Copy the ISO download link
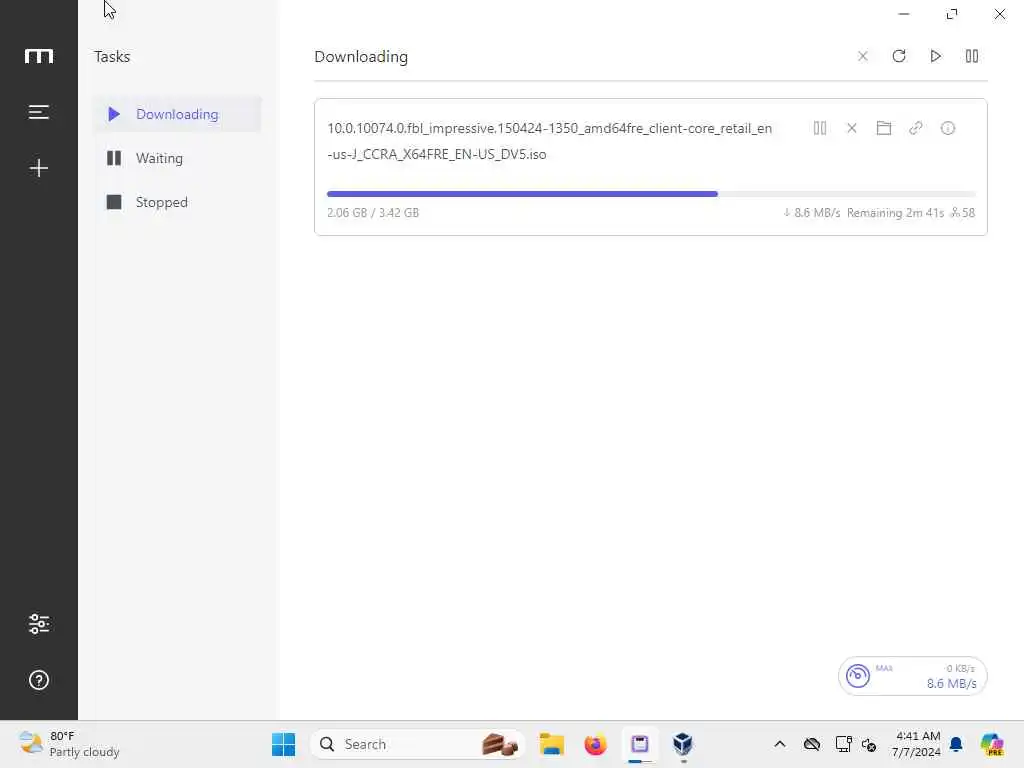 pyautogui.click(x=916, y=128)
